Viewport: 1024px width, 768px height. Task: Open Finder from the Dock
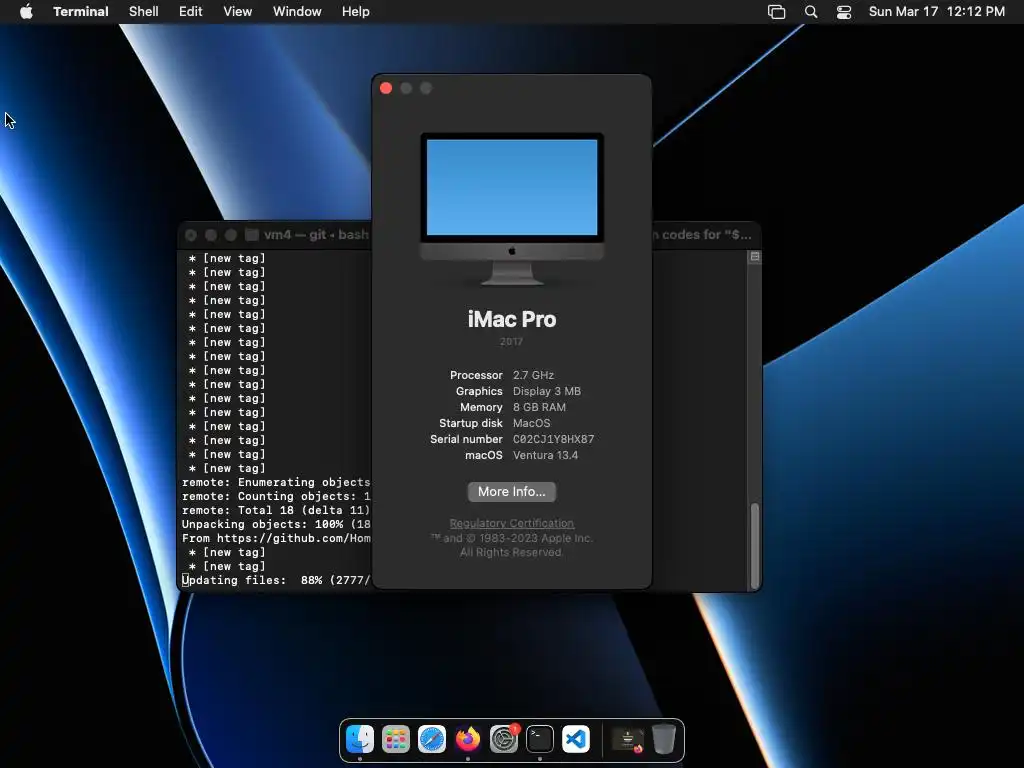pyautogui.click(x=360, y=739)
